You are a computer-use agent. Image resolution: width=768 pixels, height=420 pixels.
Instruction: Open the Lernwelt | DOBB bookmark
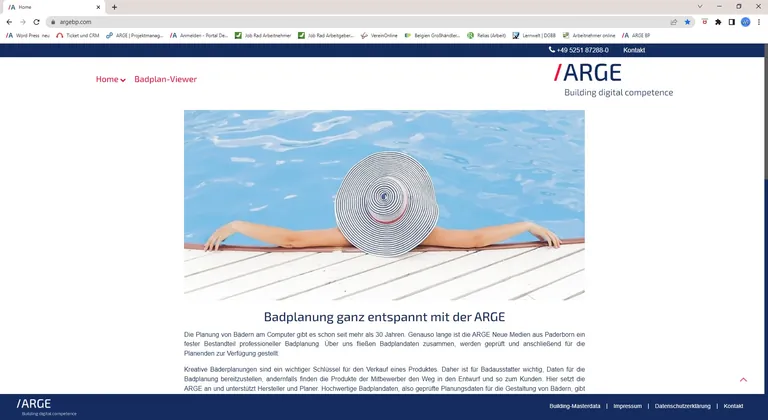(540, 35)
